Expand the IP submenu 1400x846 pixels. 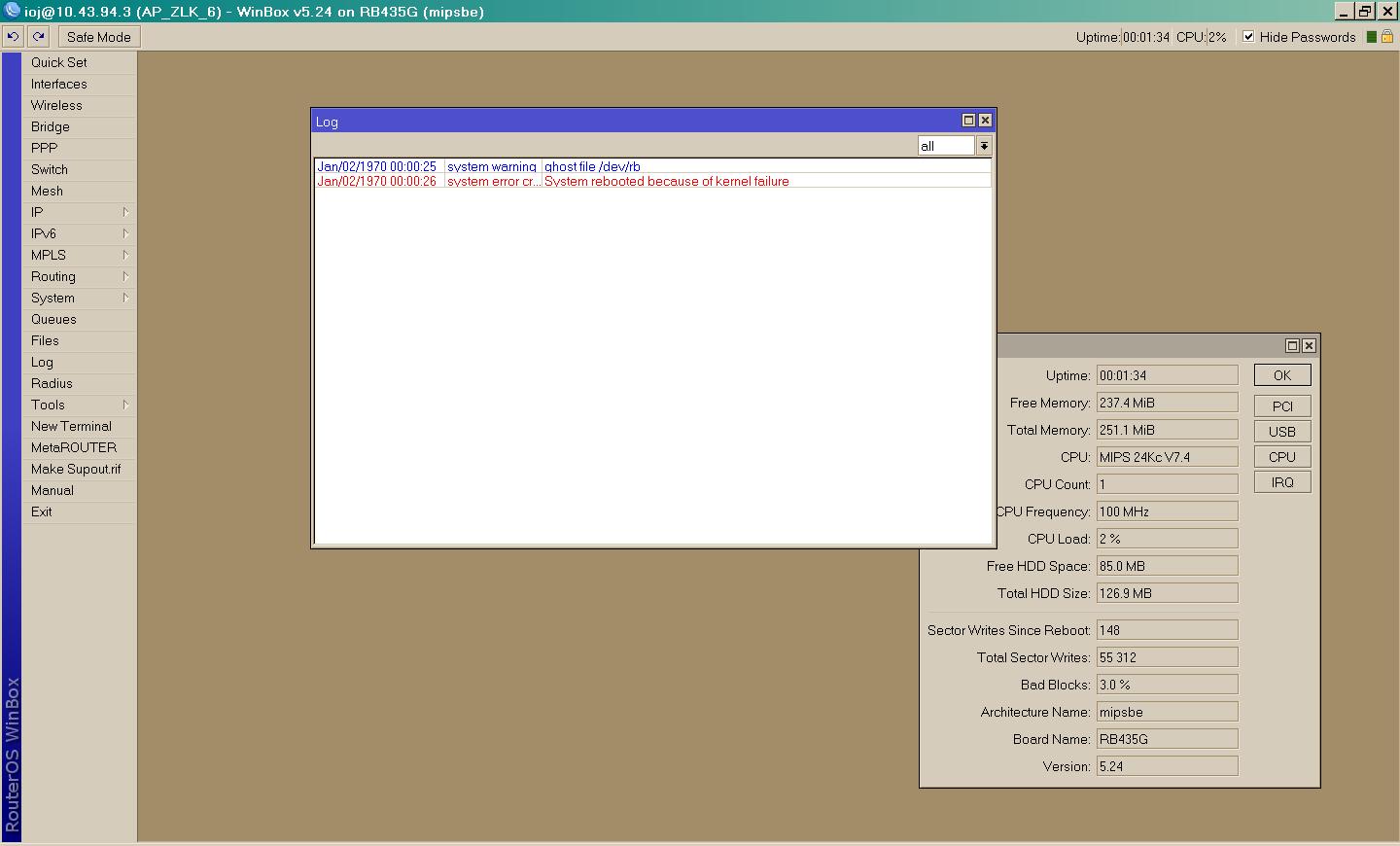click(125, 212)
